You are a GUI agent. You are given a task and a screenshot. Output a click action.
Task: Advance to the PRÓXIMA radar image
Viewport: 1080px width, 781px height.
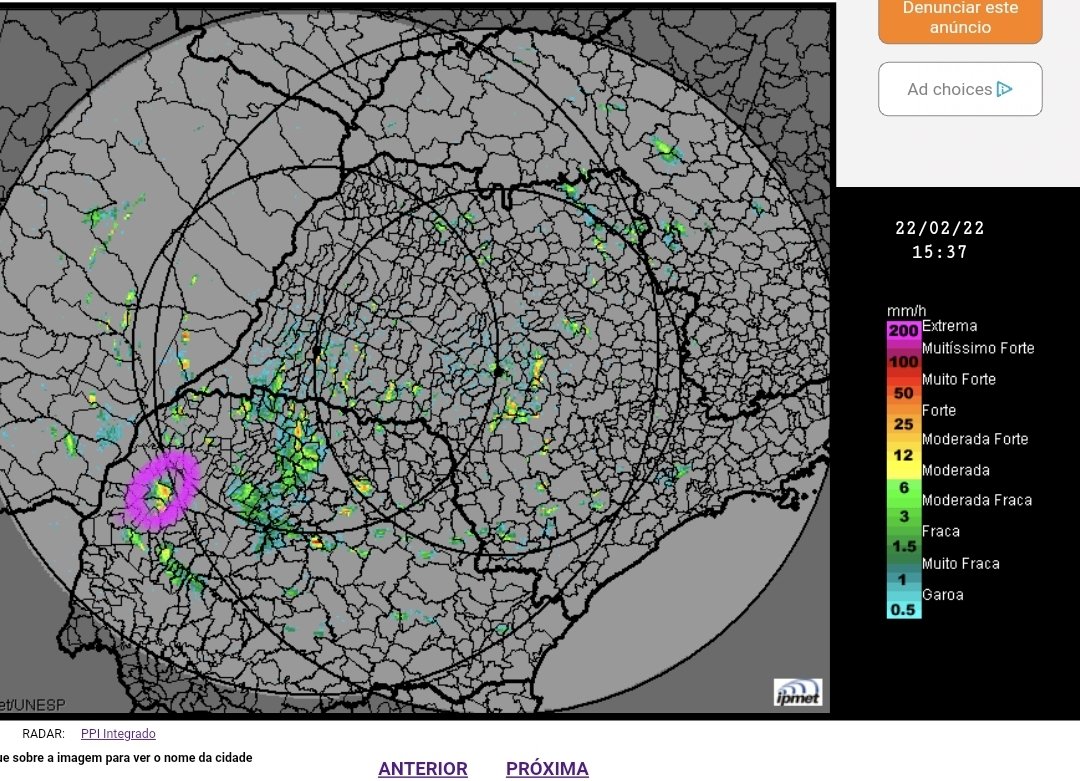(547, 769)
